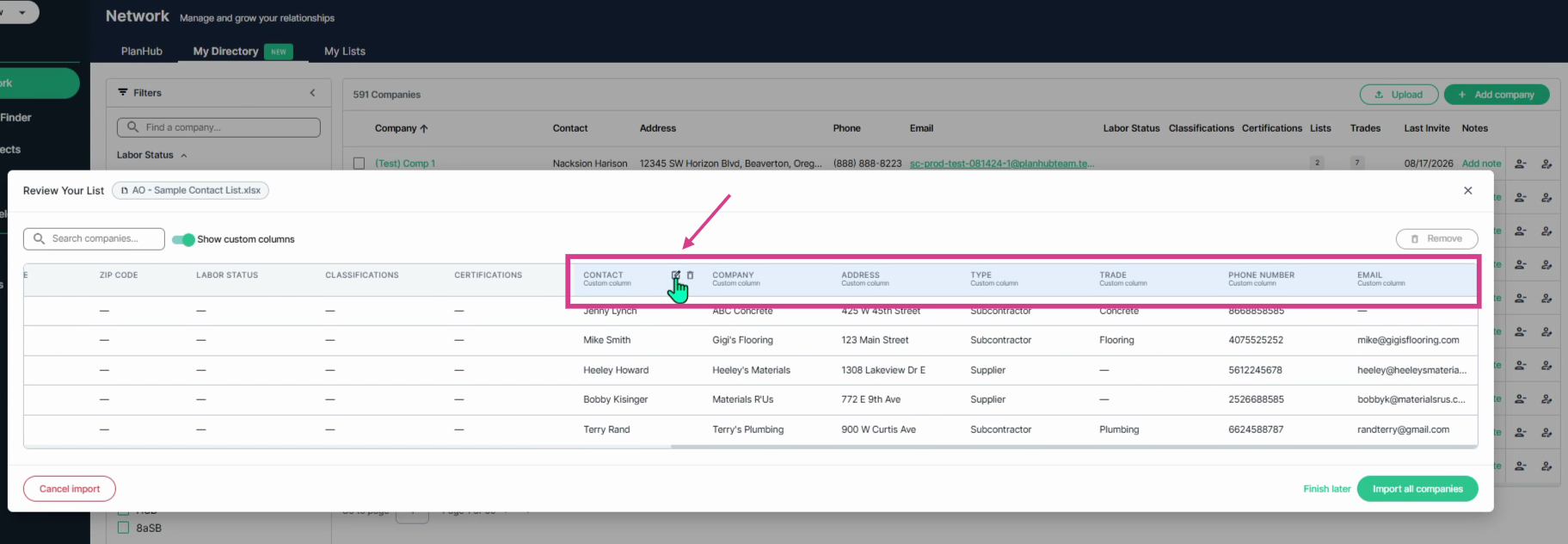Viewport: 1568px width, 544px height.
Task: Click the AO - Sample Contact List.xlsx chip
Action: [x=190, y=190]
